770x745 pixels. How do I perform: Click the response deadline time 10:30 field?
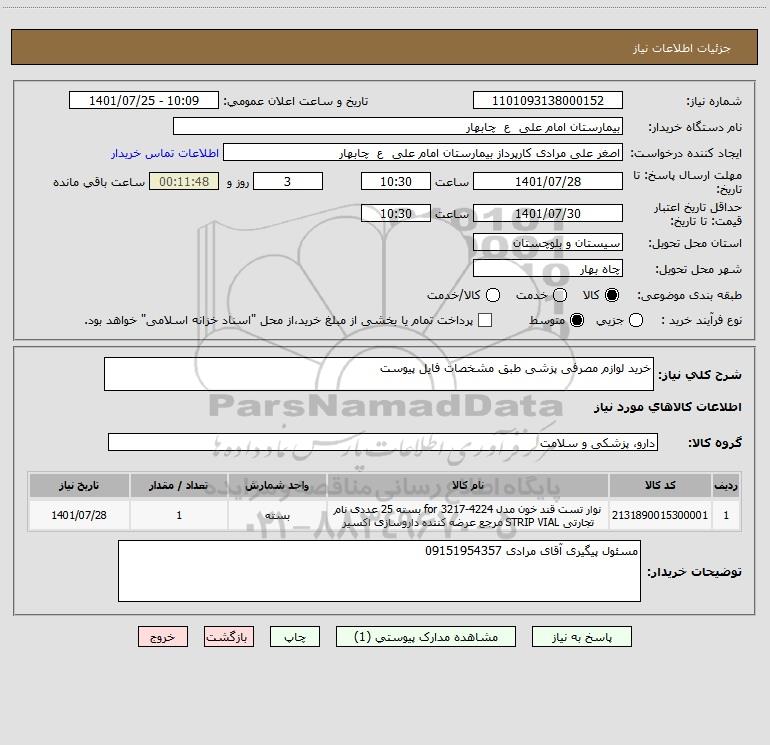click(x=396, y=181)
